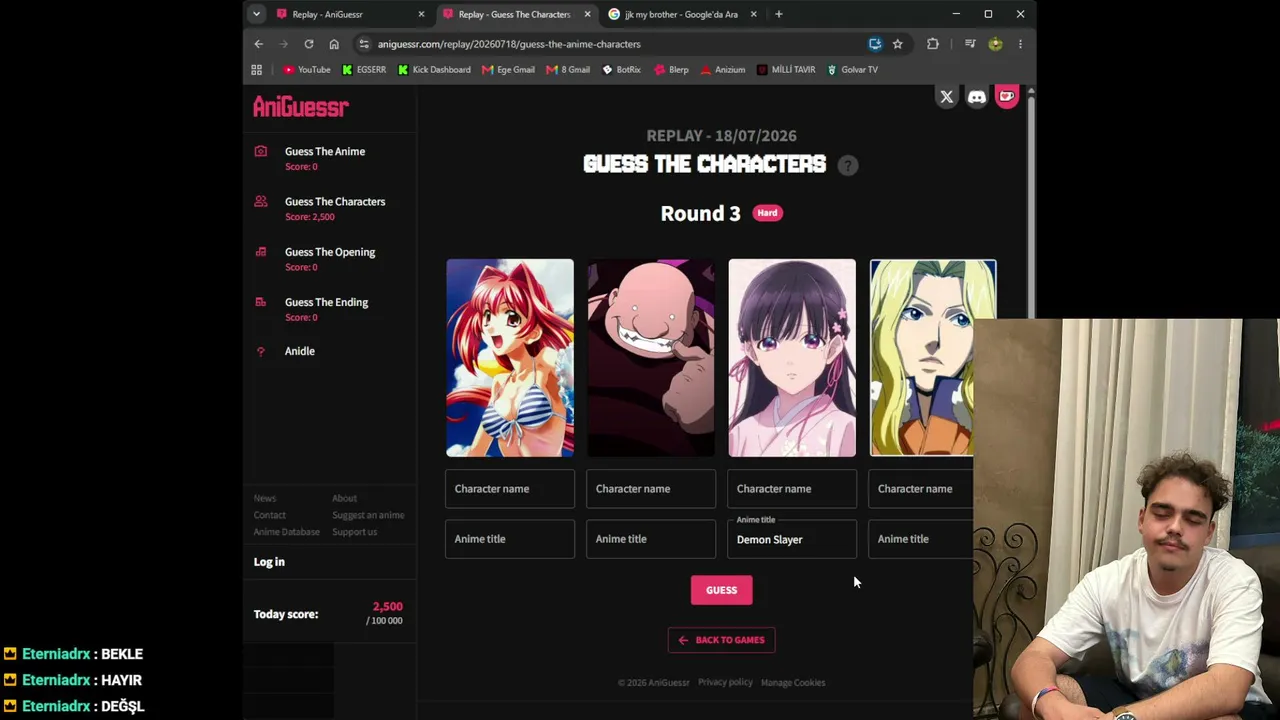The image size is (1280, 720).
Task: Open the YouTube bookmark
Action: 306,70
